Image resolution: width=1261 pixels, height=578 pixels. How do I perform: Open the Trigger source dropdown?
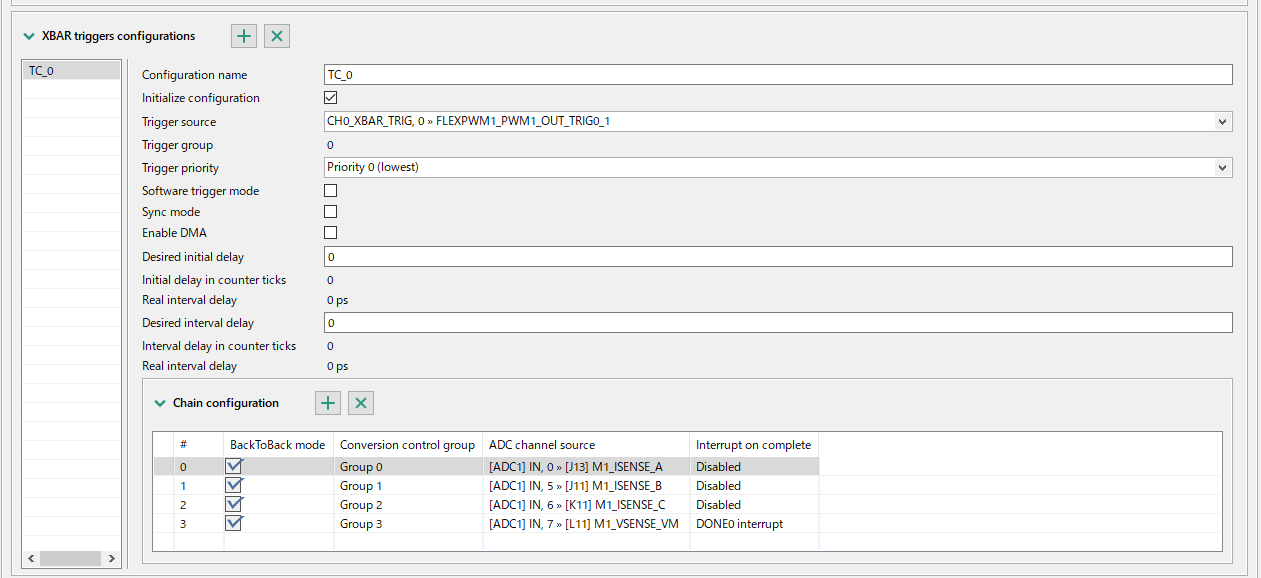click(1222, 121)
